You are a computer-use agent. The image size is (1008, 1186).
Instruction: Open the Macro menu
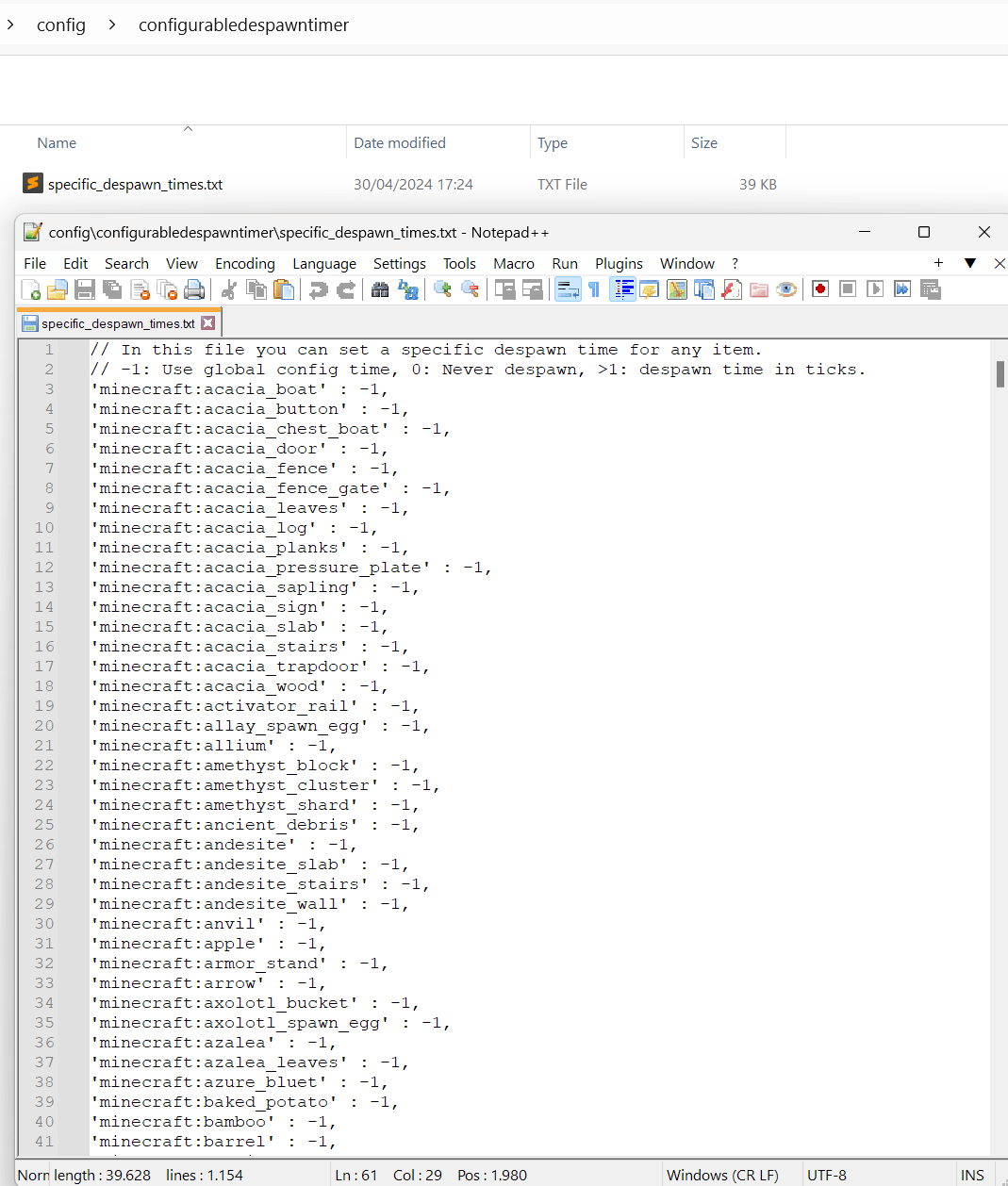(514, 264)
